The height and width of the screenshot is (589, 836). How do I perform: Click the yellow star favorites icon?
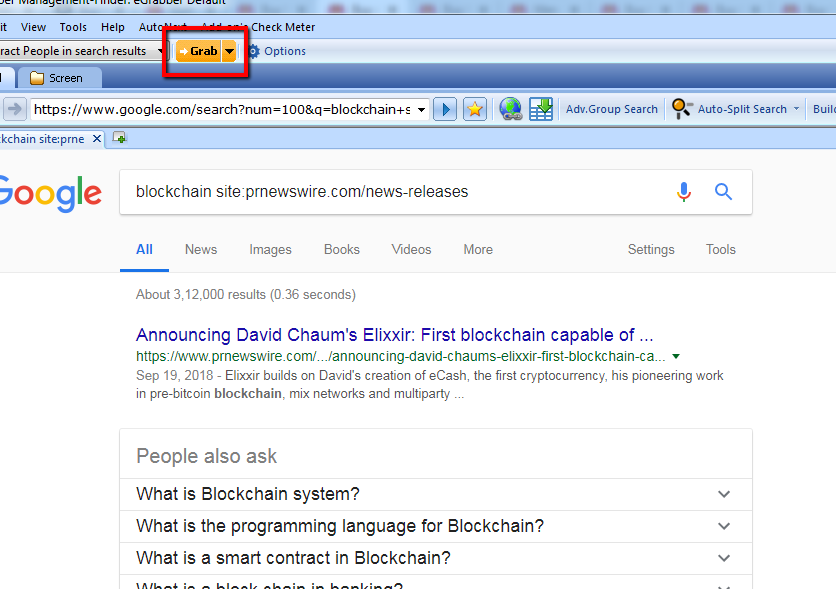point(475,109)
